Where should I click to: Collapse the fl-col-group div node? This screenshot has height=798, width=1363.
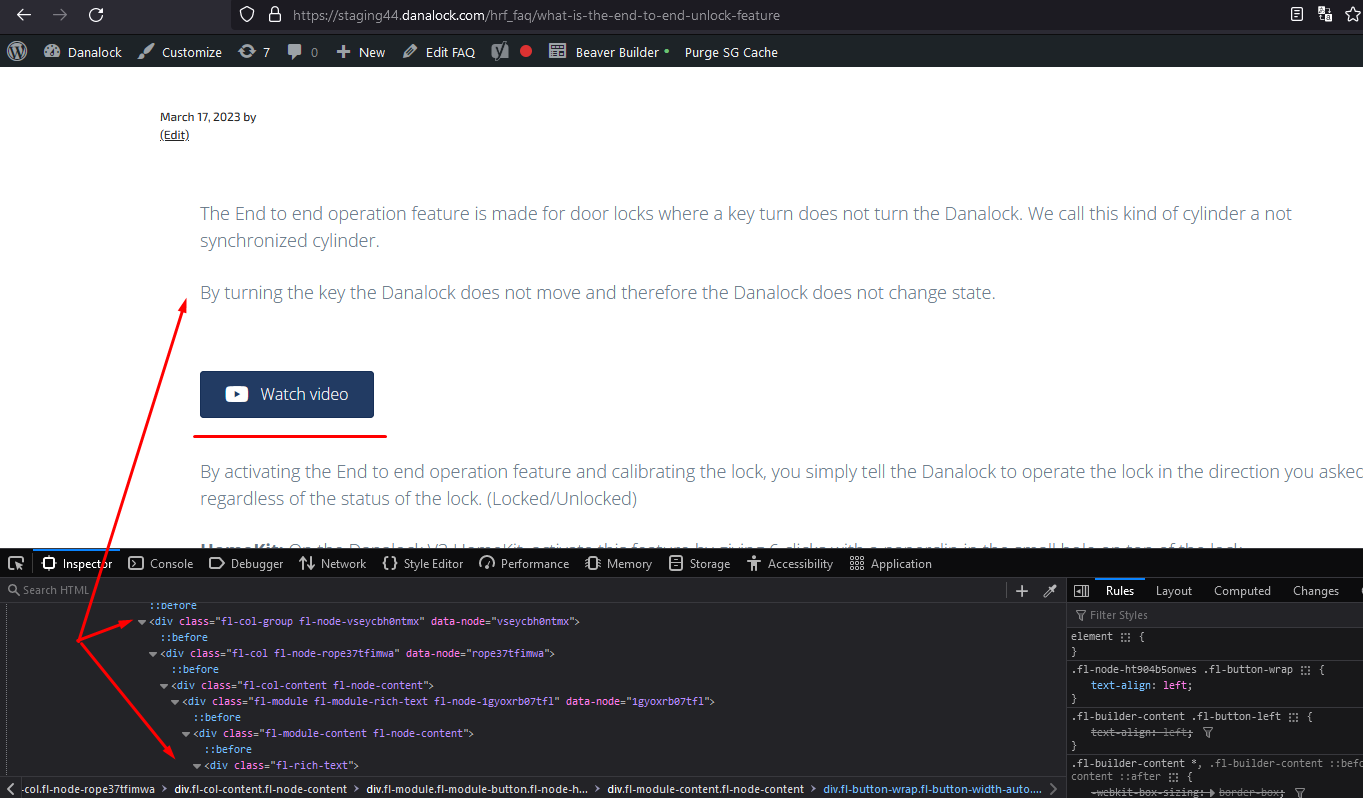(142, 622)
